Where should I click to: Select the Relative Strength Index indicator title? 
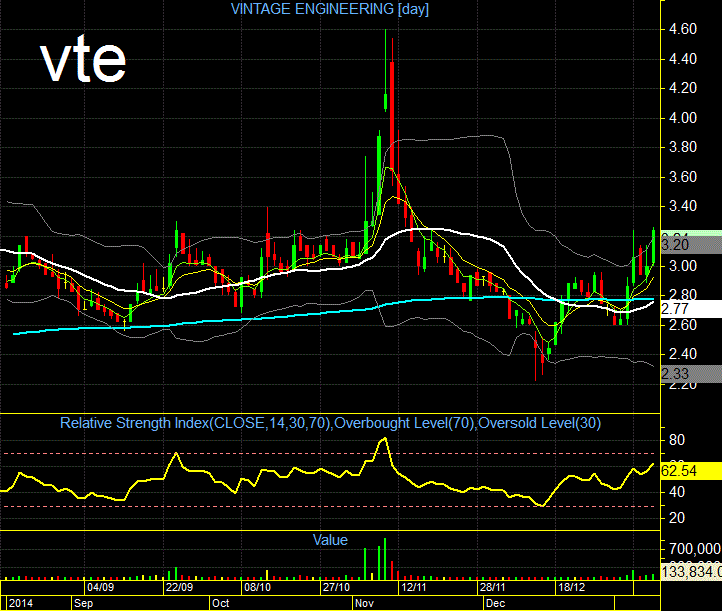(x=330, y=423)
